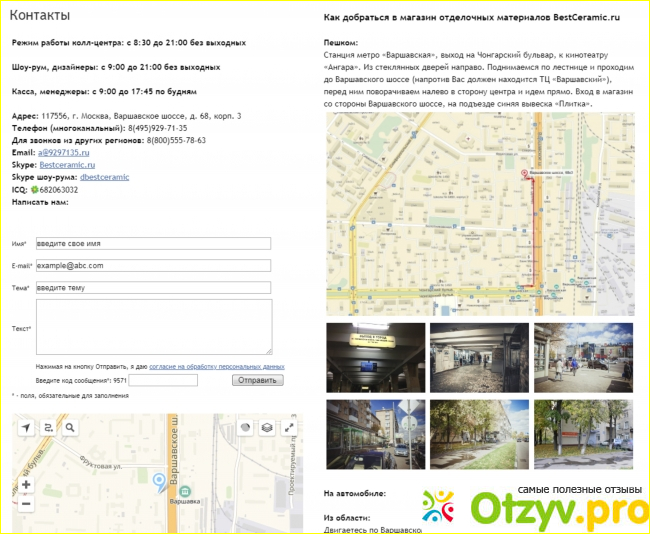Click the Bestceramic.ru Skype link

80,165
